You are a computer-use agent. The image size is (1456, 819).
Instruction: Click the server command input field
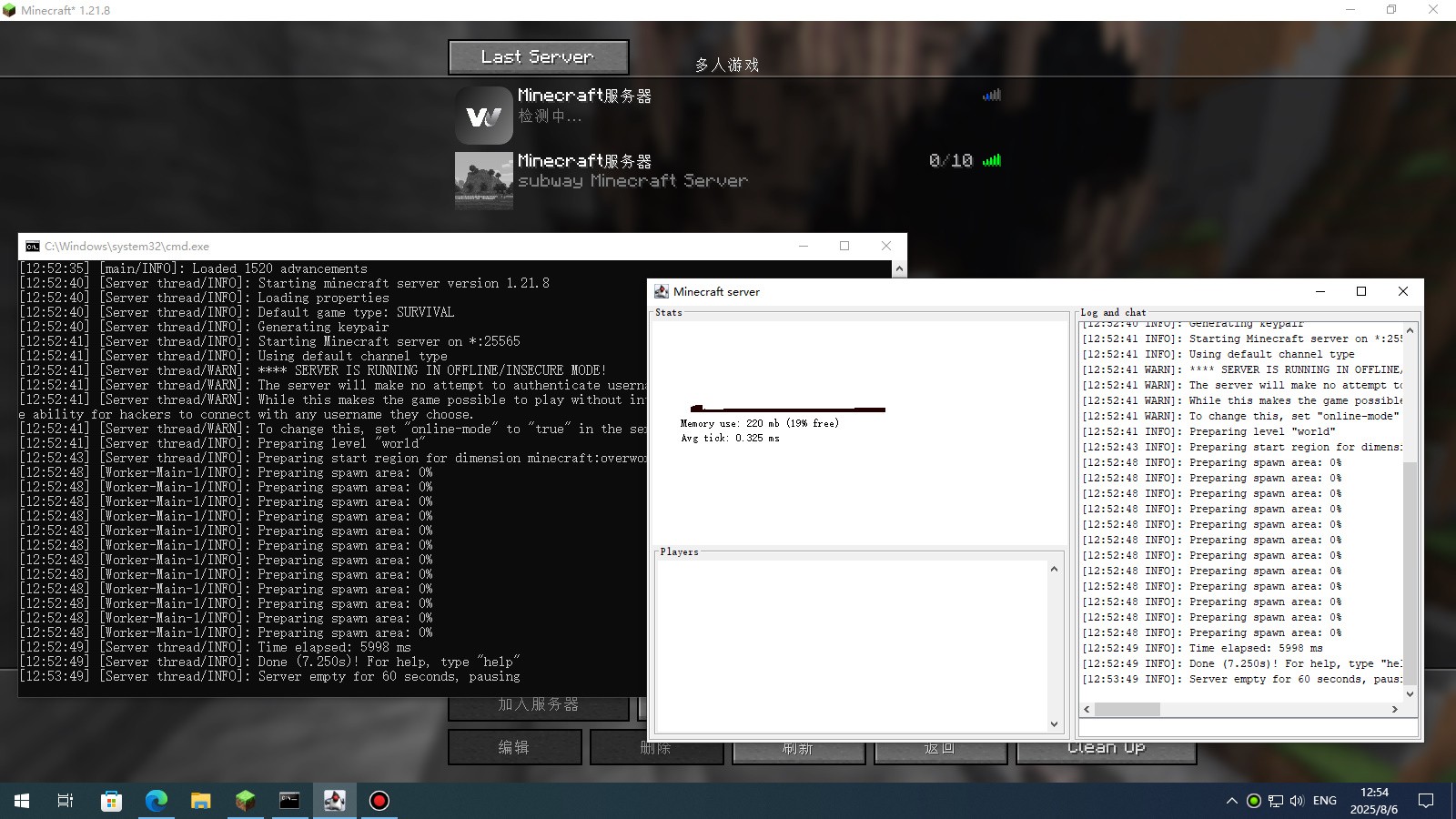click(x=1247, y=728)
